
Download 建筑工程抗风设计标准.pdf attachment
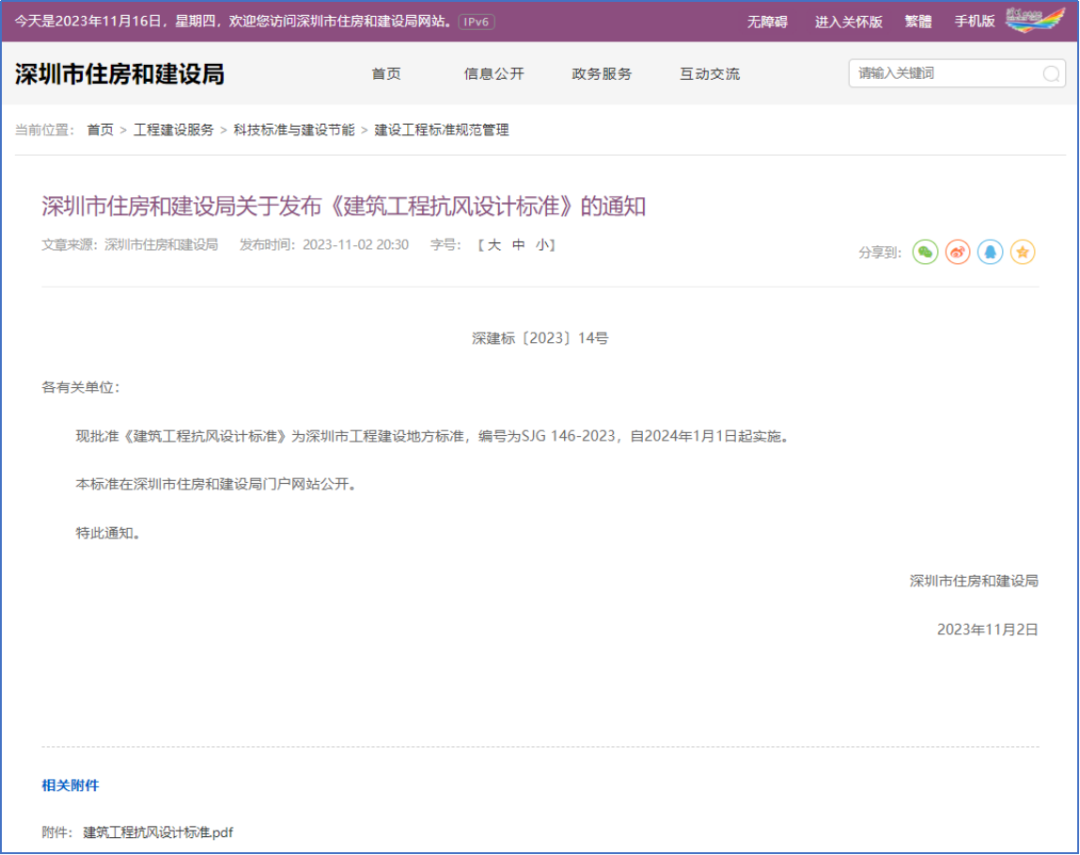coord(158,832)
